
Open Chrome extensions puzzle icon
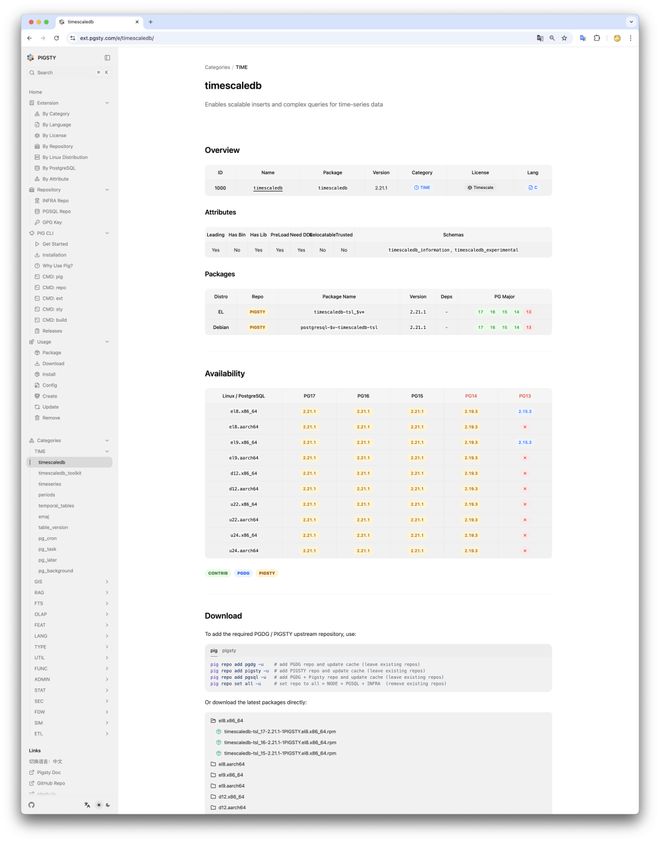597,38
